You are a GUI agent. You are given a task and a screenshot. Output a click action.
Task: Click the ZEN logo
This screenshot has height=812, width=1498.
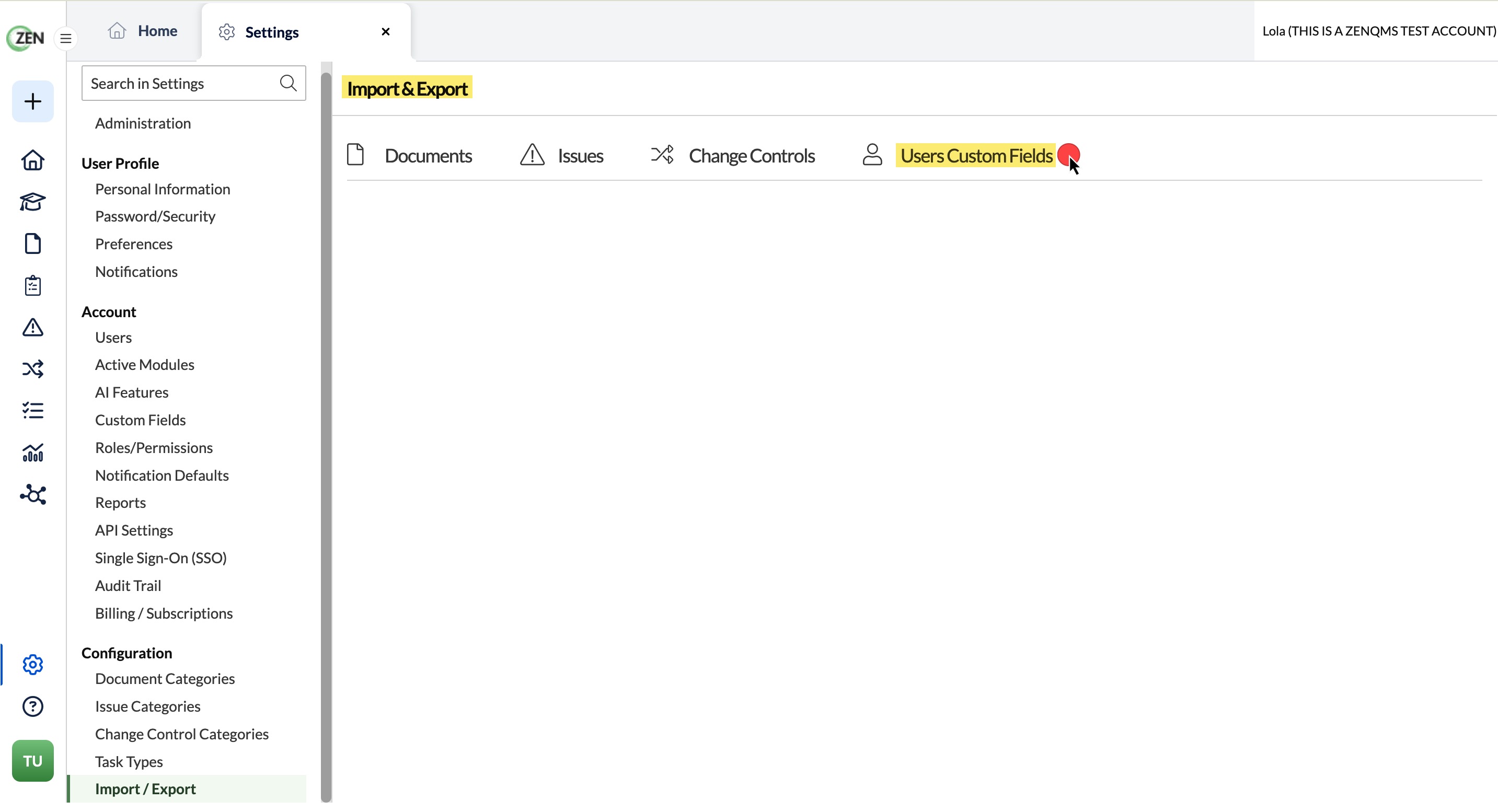tap(26, 38)
